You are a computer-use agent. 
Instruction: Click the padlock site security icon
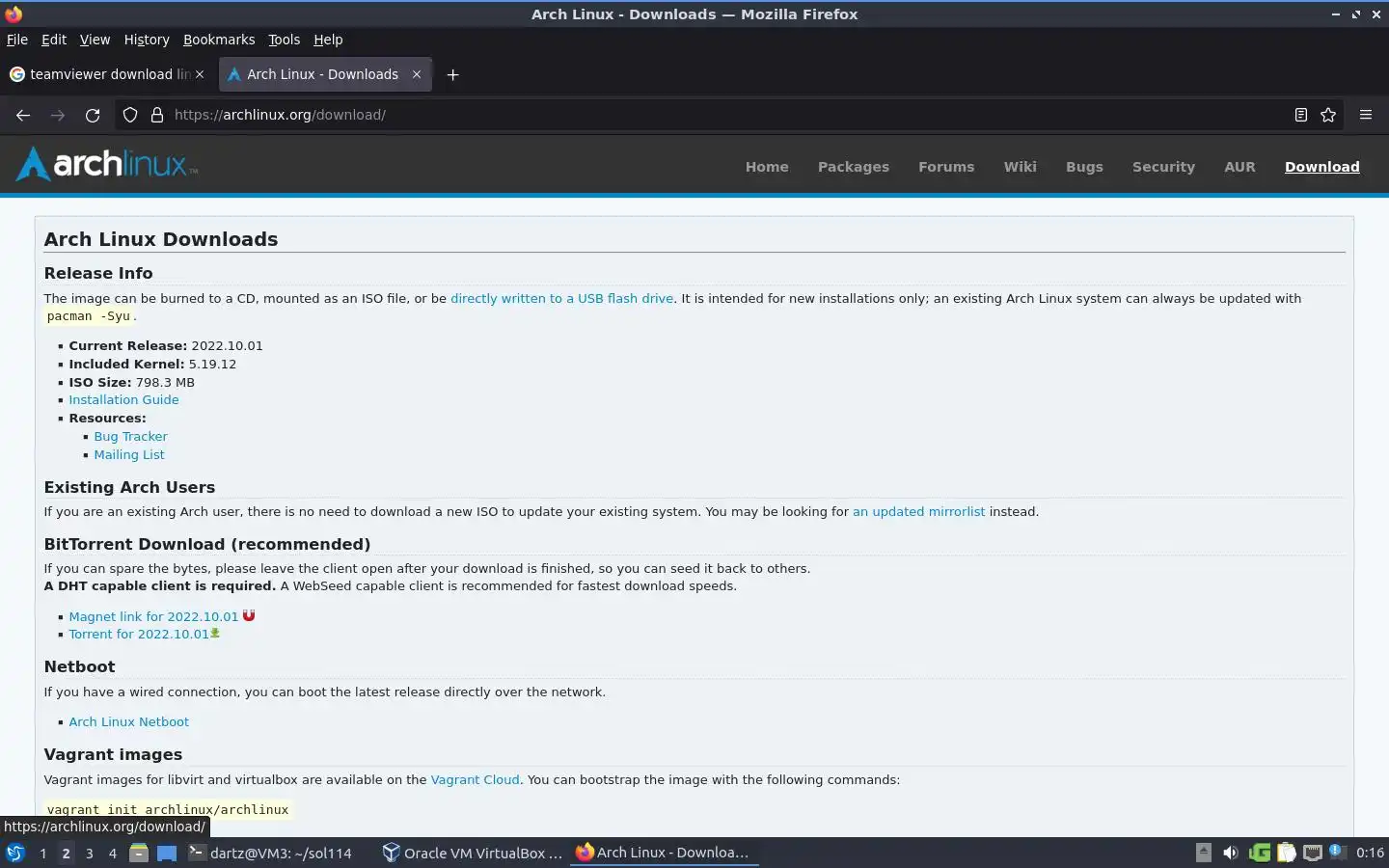tap(157, 115)
